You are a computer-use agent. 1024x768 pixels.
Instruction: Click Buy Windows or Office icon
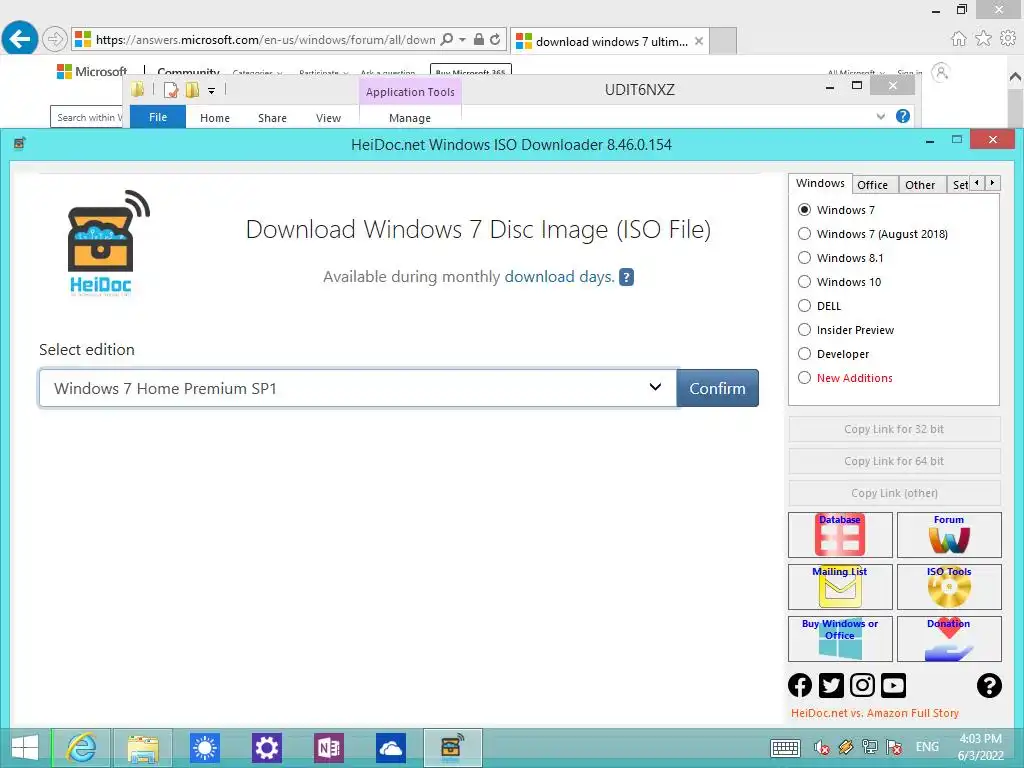point(840,639)
